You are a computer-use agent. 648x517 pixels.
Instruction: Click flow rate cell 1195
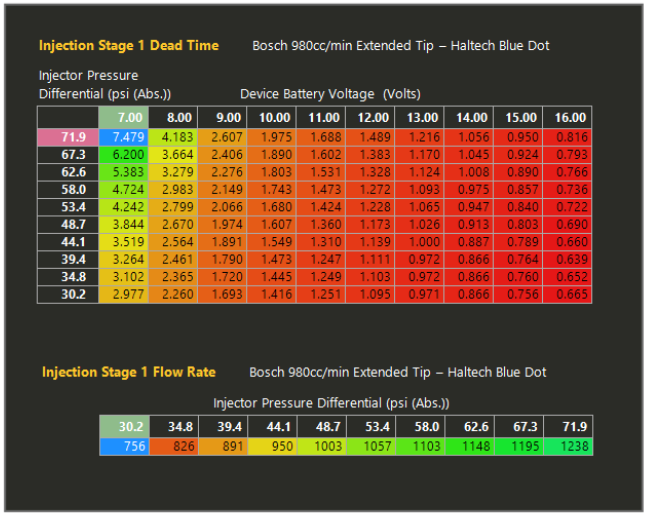(519, 447)
